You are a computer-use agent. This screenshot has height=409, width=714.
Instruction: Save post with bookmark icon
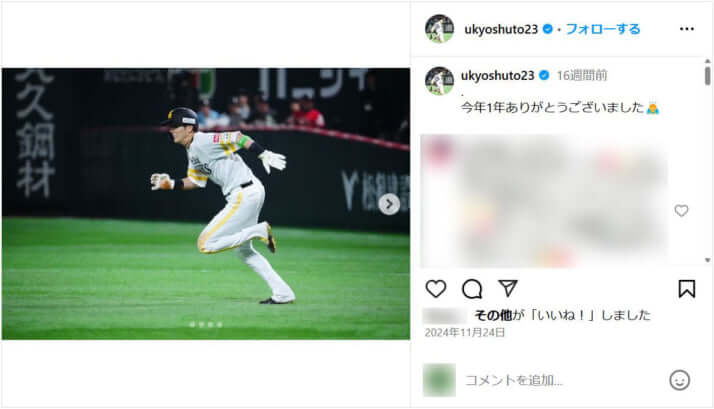[x=687, y=289]
